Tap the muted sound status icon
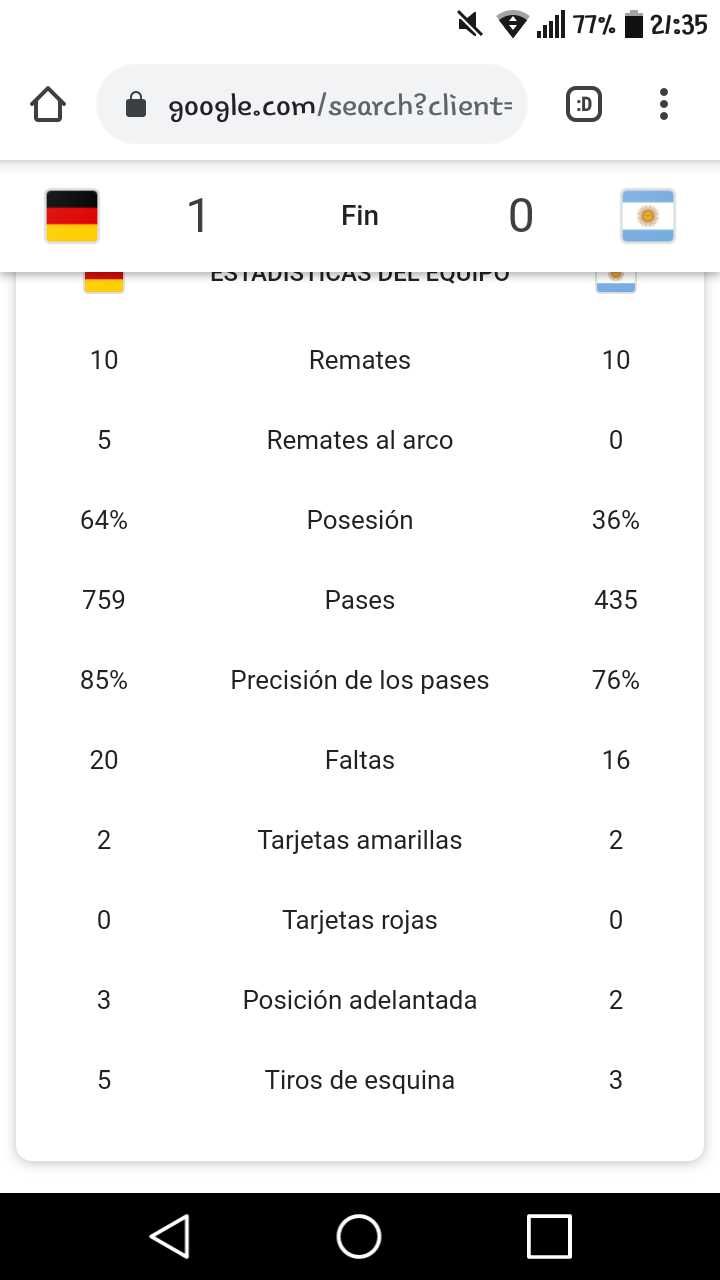Image resolution: width=720 pixels, height=1280 pixels. [x=469, y=24]
